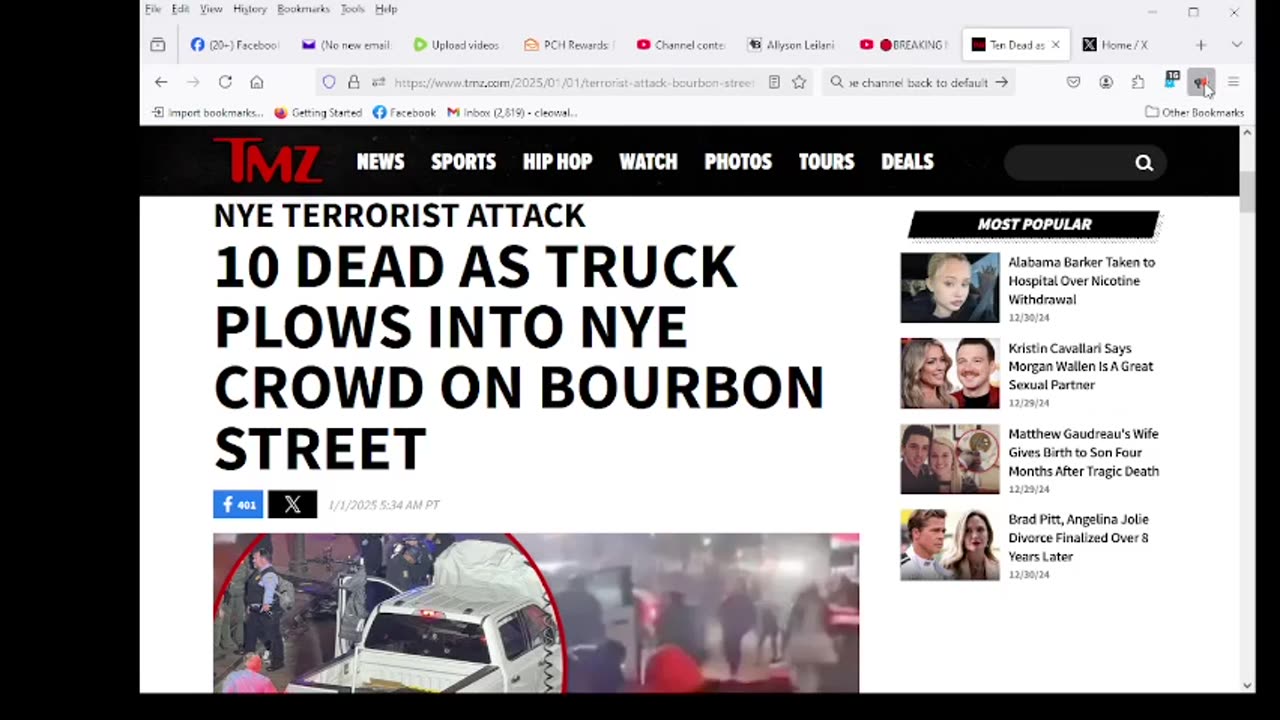Save page to Pocket
This screenshot has width=1280, height=720.
tap(1074, 82)
